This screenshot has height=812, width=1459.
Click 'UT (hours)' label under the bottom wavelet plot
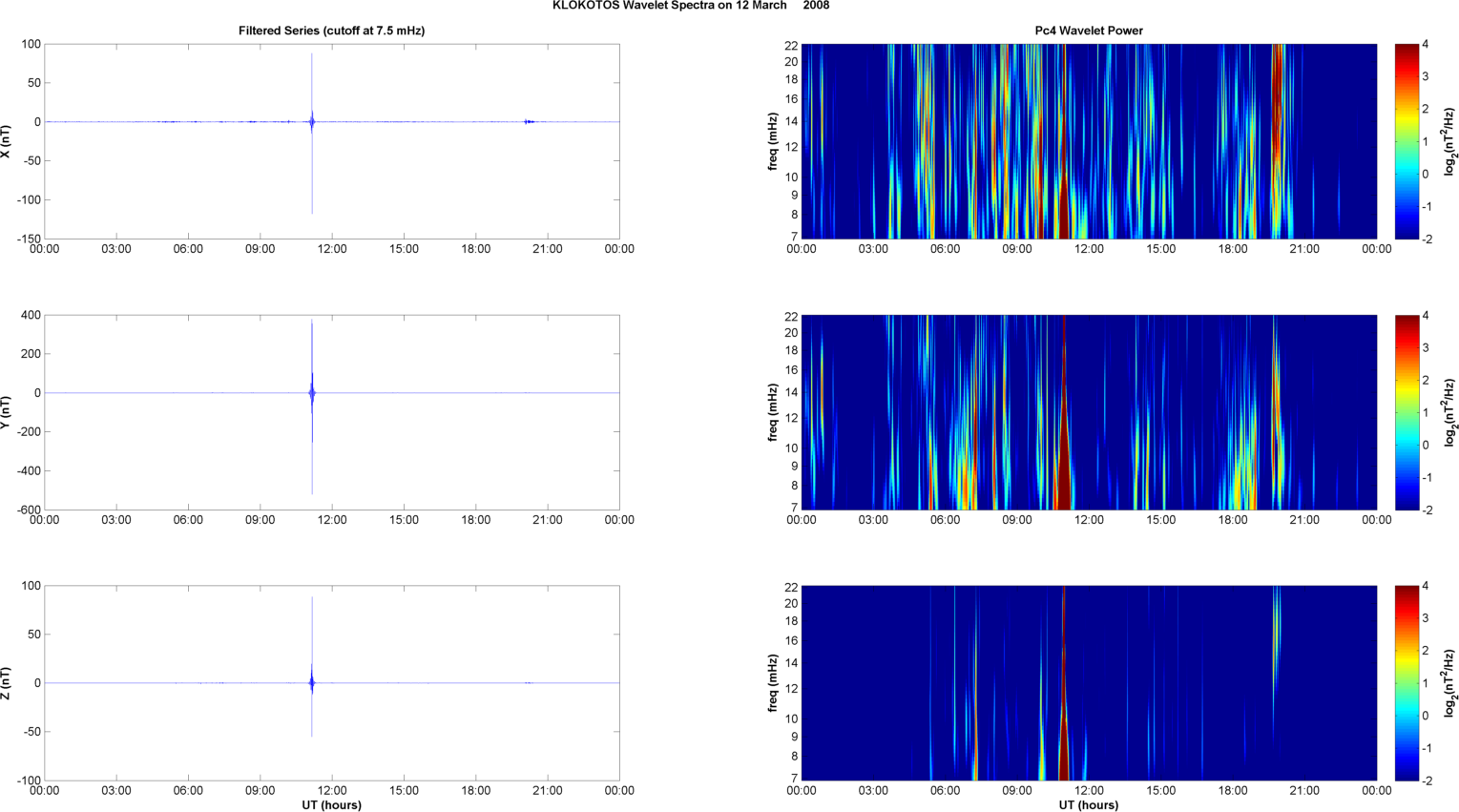pos(1089,805)
